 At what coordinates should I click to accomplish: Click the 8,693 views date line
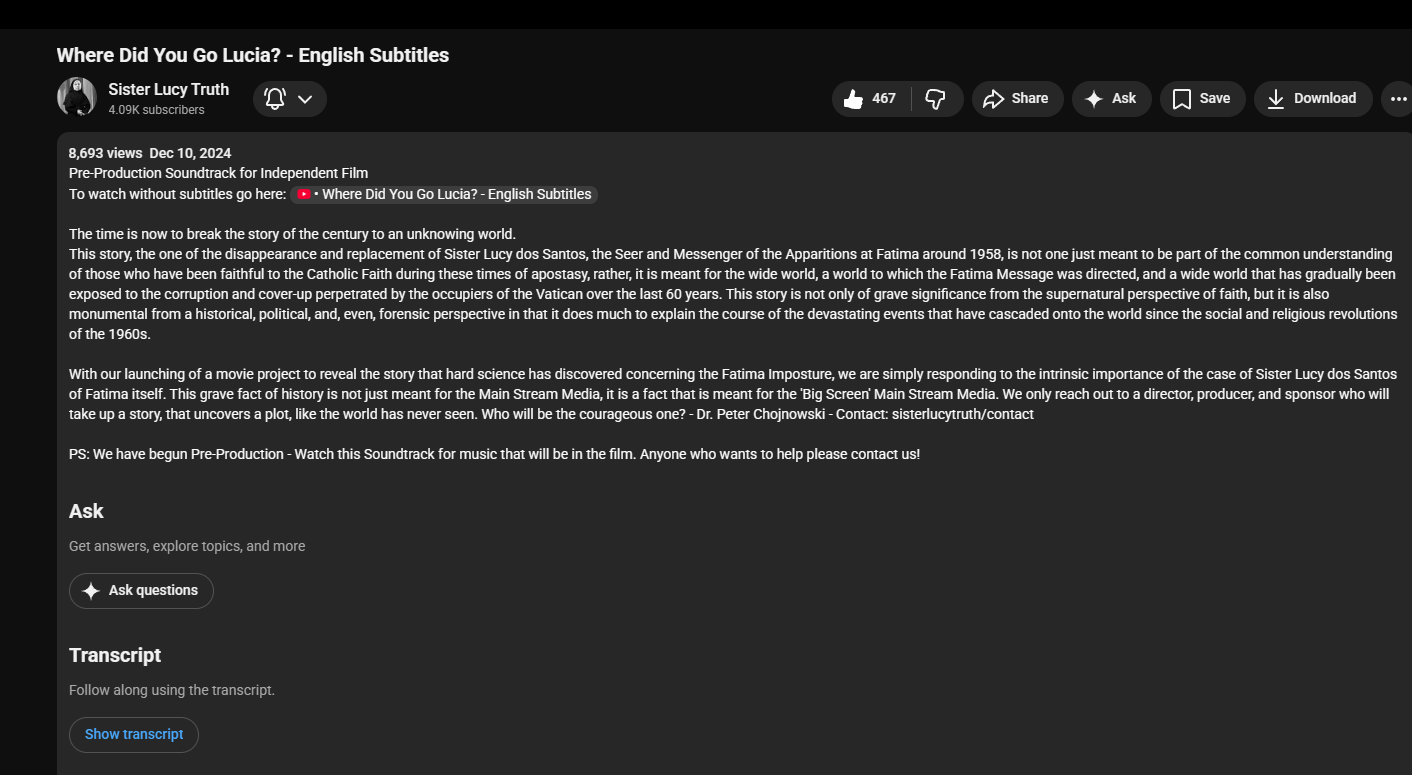point(150,153)
